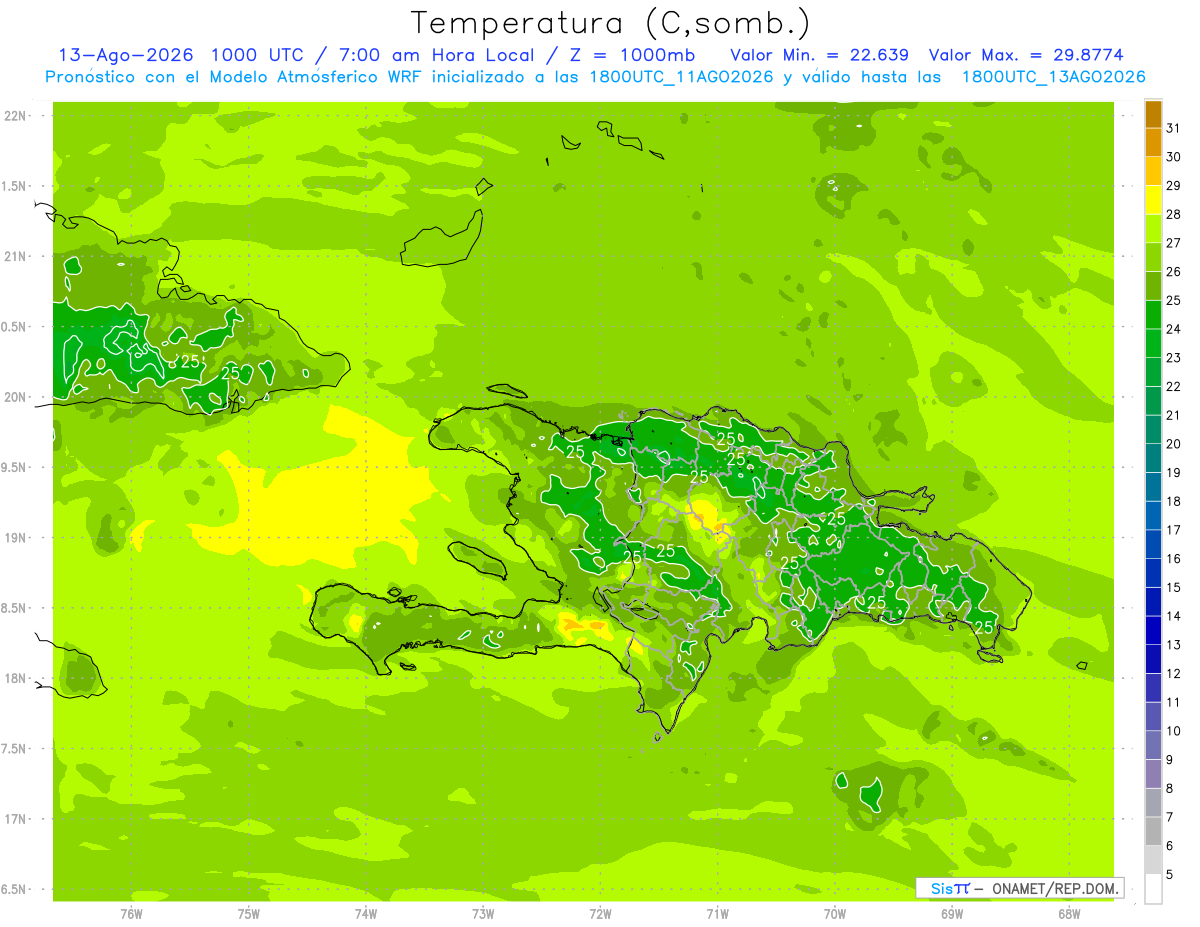Click the "73W" longitude label
1200x927 pixels.
(483, 914)
